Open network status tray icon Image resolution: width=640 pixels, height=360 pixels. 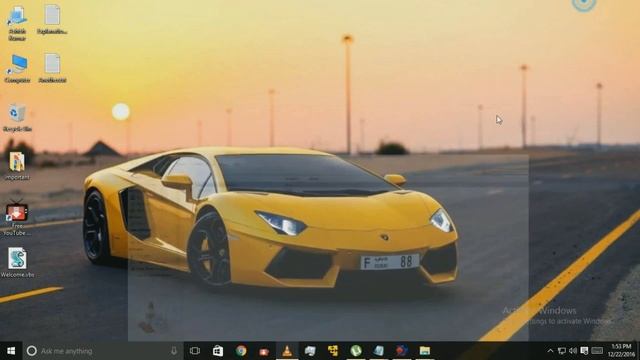562,351
